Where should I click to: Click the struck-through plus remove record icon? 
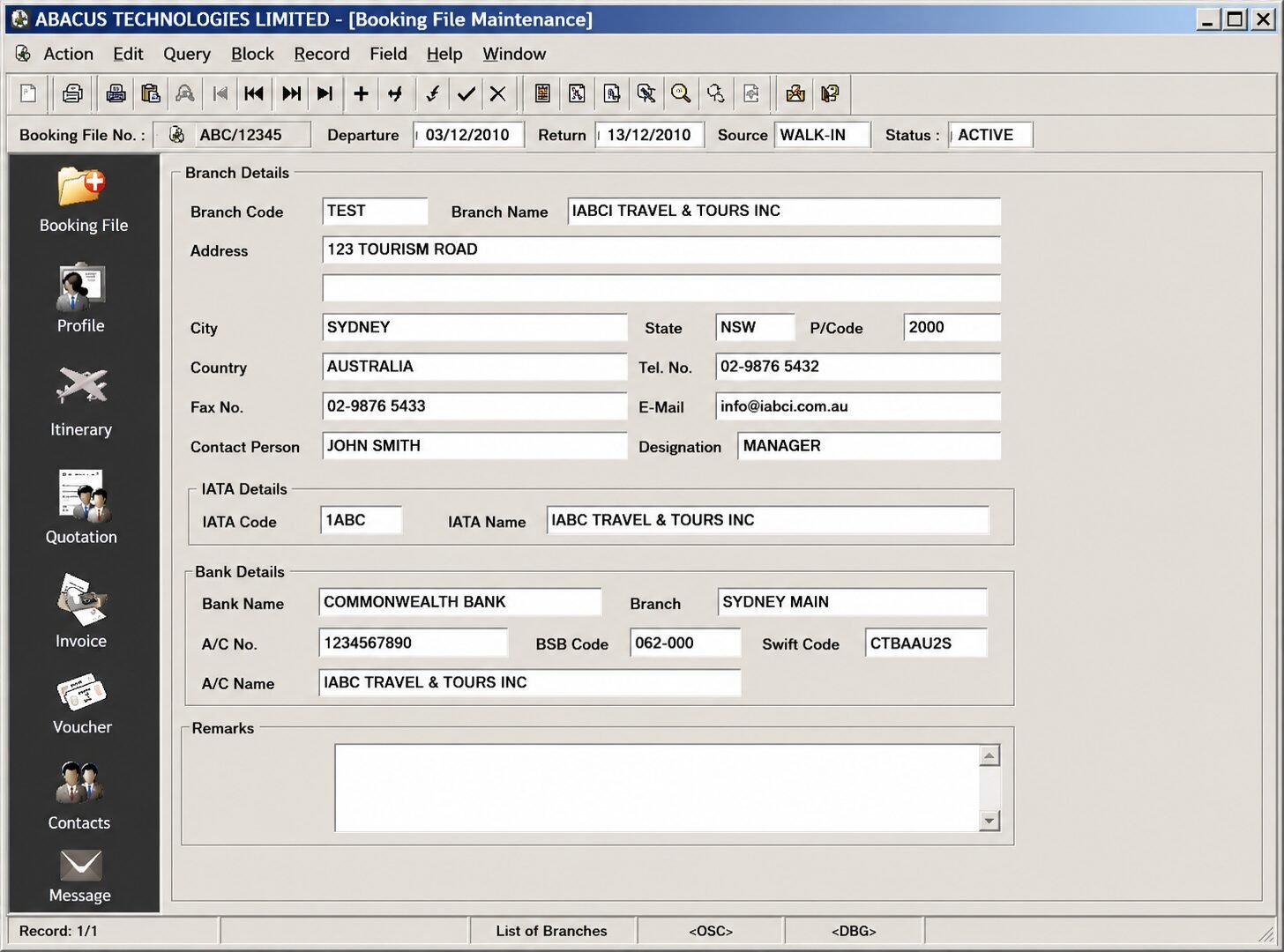tap(395, 93)
